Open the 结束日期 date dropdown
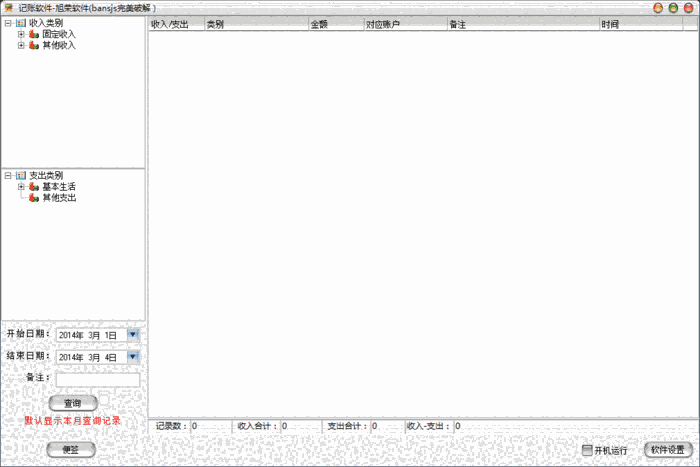This screenshot has width=700, height=467. 133,357
